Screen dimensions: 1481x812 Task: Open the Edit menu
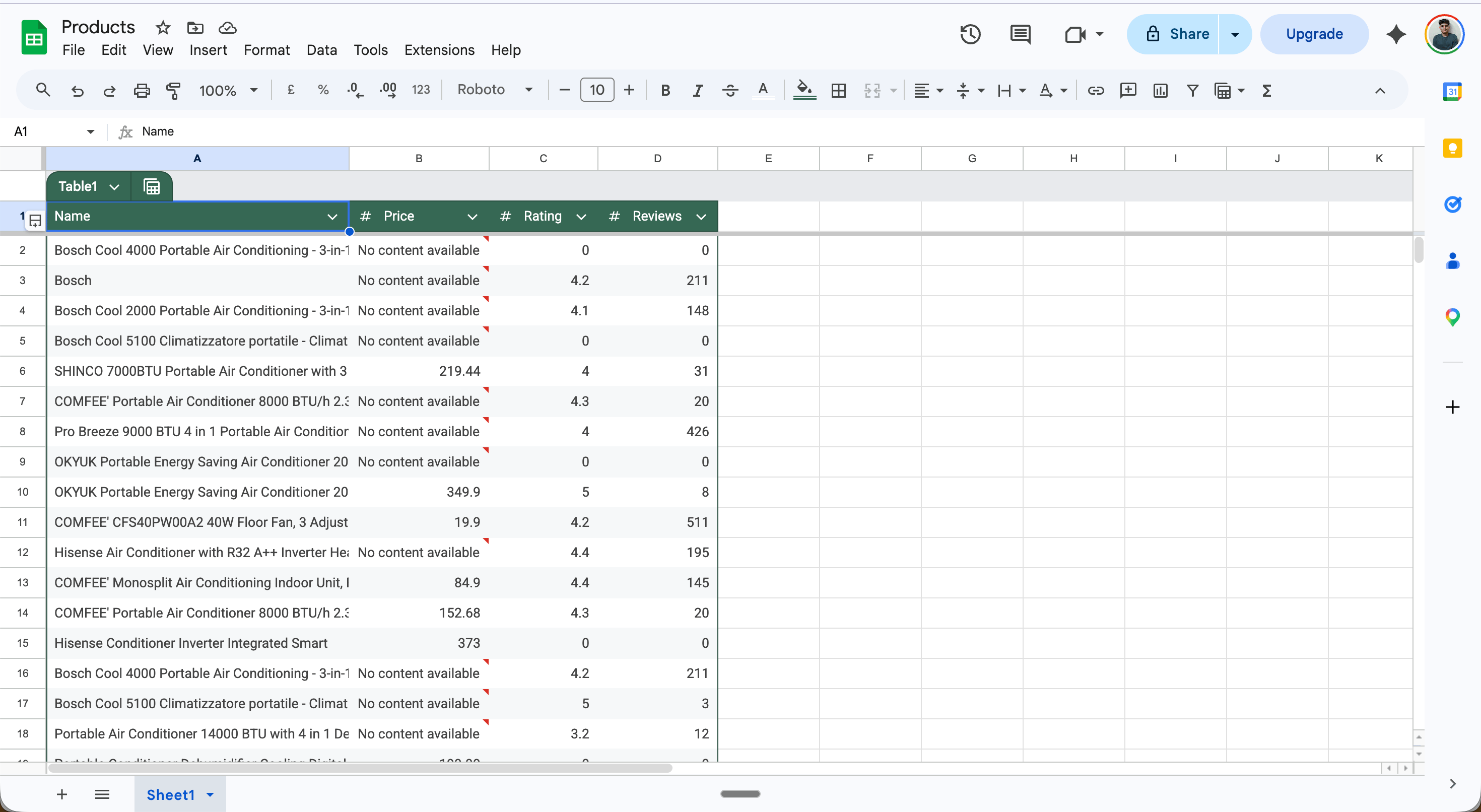(x=114, y=50)
